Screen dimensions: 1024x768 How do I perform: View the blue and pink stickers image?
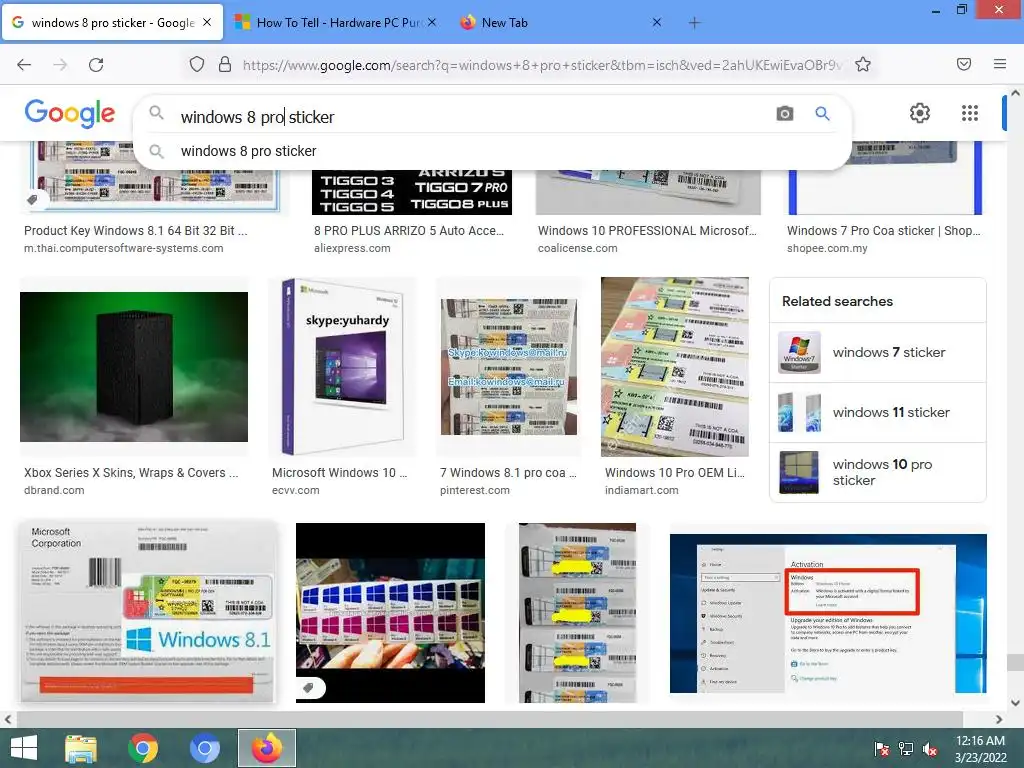click(391, 613)
